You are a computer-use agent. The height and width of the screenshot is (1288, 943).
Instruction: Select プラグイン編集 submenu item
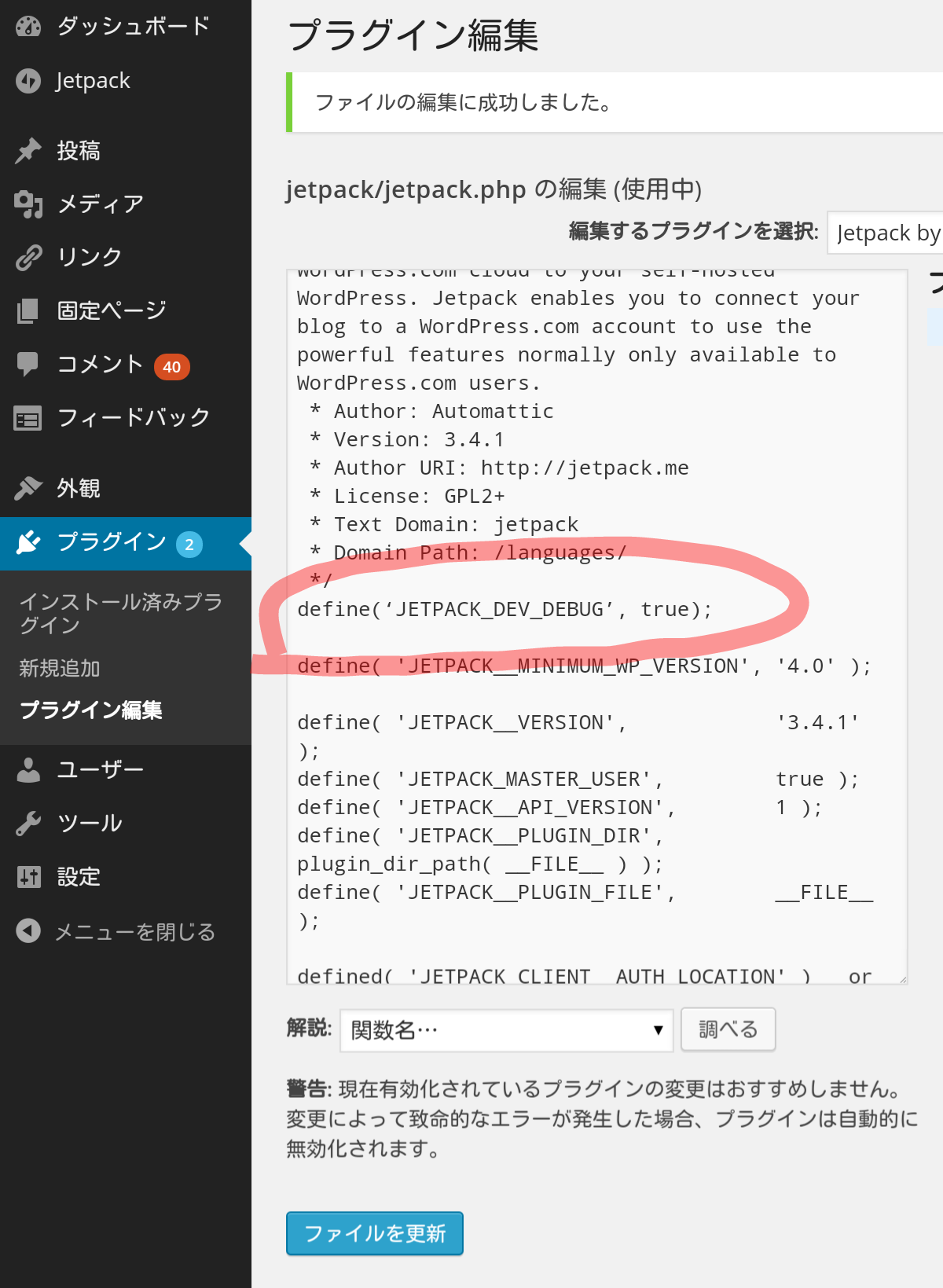coord(91,710)
